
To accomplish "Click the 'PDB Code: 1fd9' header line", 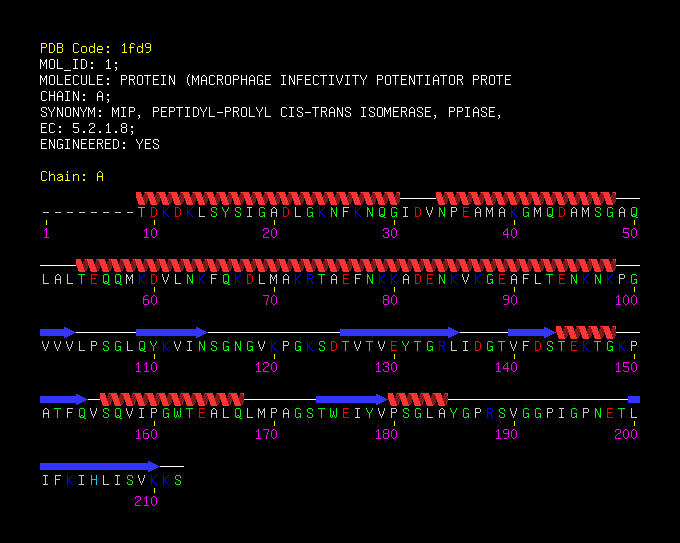I will tap(96, 48).
